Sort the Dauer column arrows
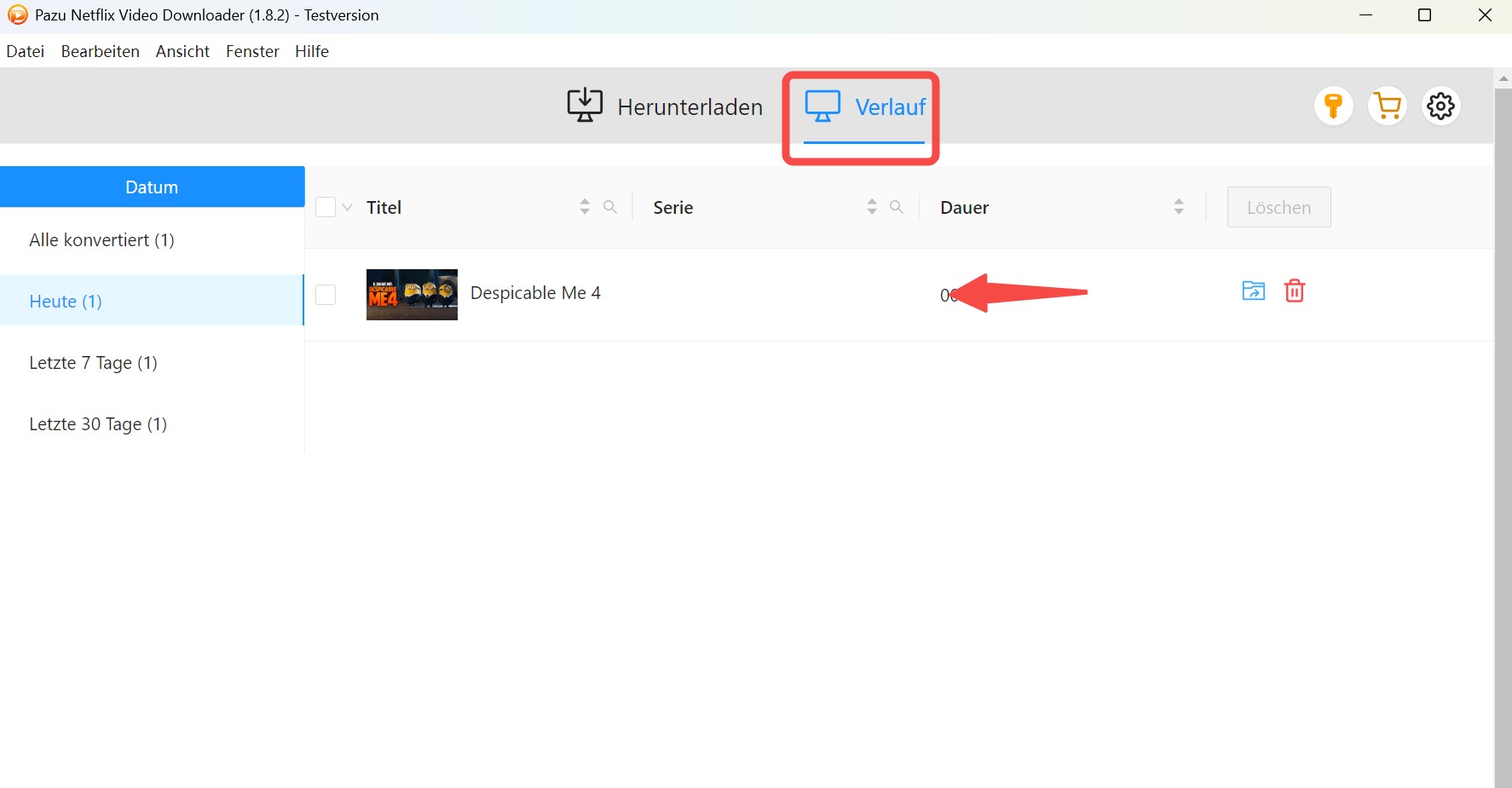 coord(1179,207)
